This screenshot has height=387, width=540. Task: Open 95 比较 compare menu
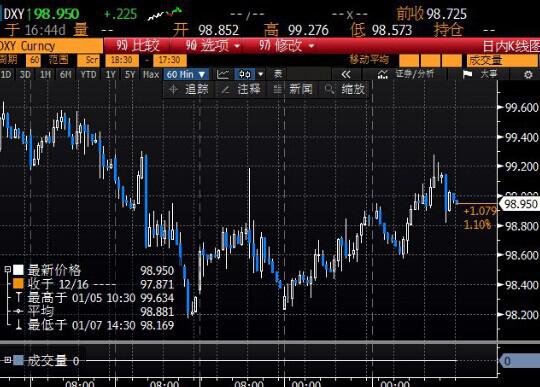[x=138, y=45]
